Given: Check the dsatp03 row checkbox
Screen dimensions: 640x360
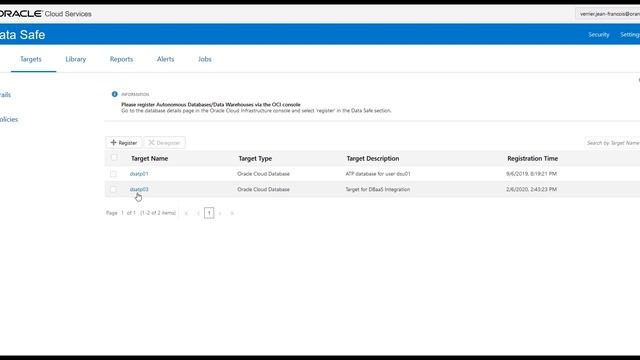Looking at the screenshot, I should [x=113, y=189].
